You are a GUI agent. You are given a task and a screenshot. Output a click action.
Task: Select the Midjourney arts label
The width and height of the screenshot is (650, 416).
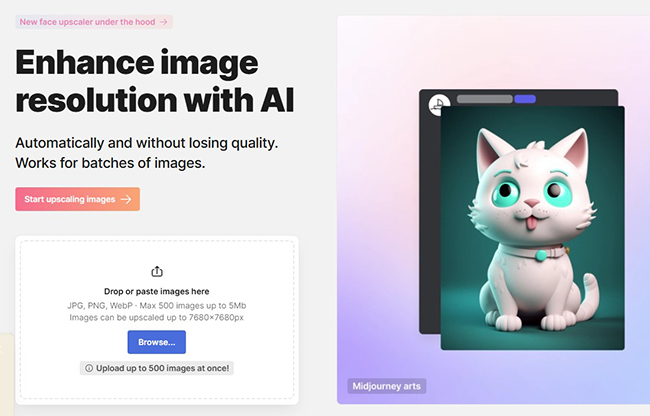tap(386, 386)
